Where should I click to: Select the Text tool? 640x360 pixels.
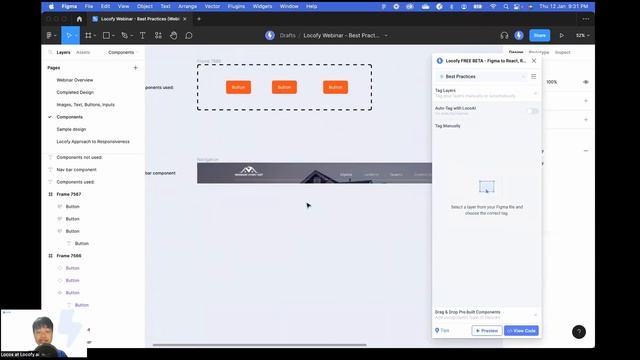(142, 36)
